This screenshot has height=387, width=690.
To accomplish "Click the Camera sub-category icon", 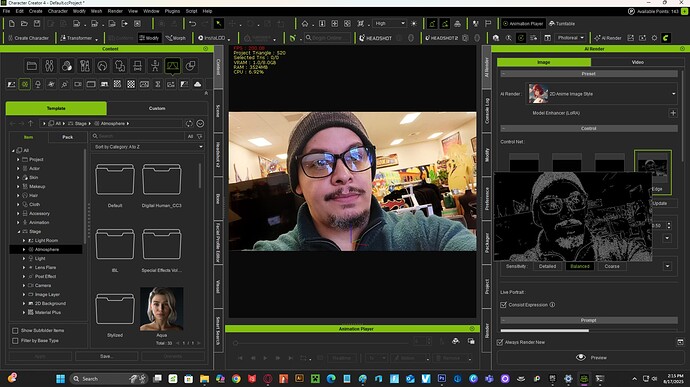I will [78, 84].
